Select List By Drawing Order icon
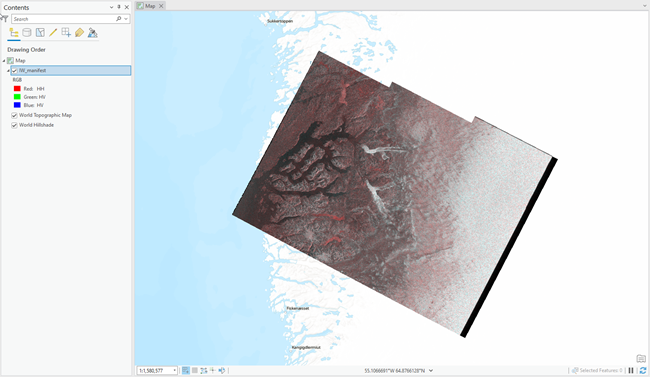This screenshot has width=650, height=377. (14, 33)
